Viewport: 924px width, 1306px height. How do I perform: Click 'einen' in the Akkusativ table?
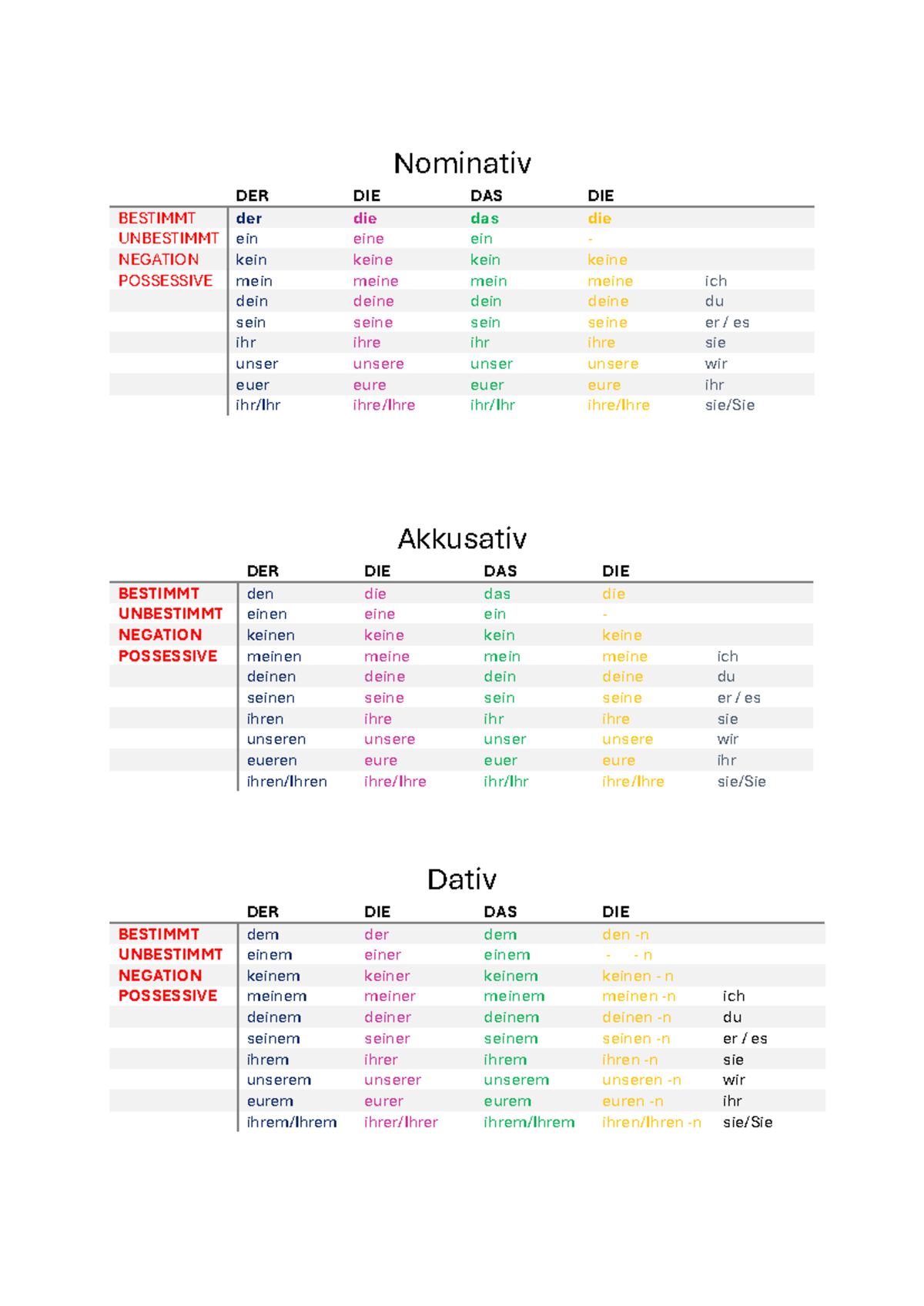(x=266, y=614)
